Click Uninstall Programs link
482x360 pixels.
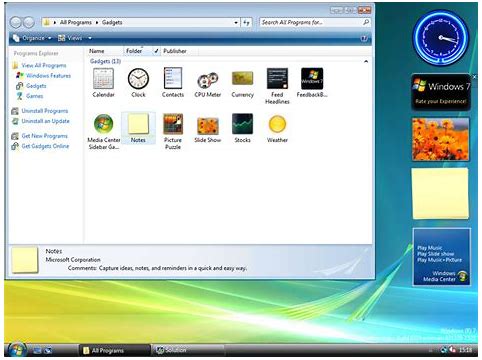tap(45, 111)
